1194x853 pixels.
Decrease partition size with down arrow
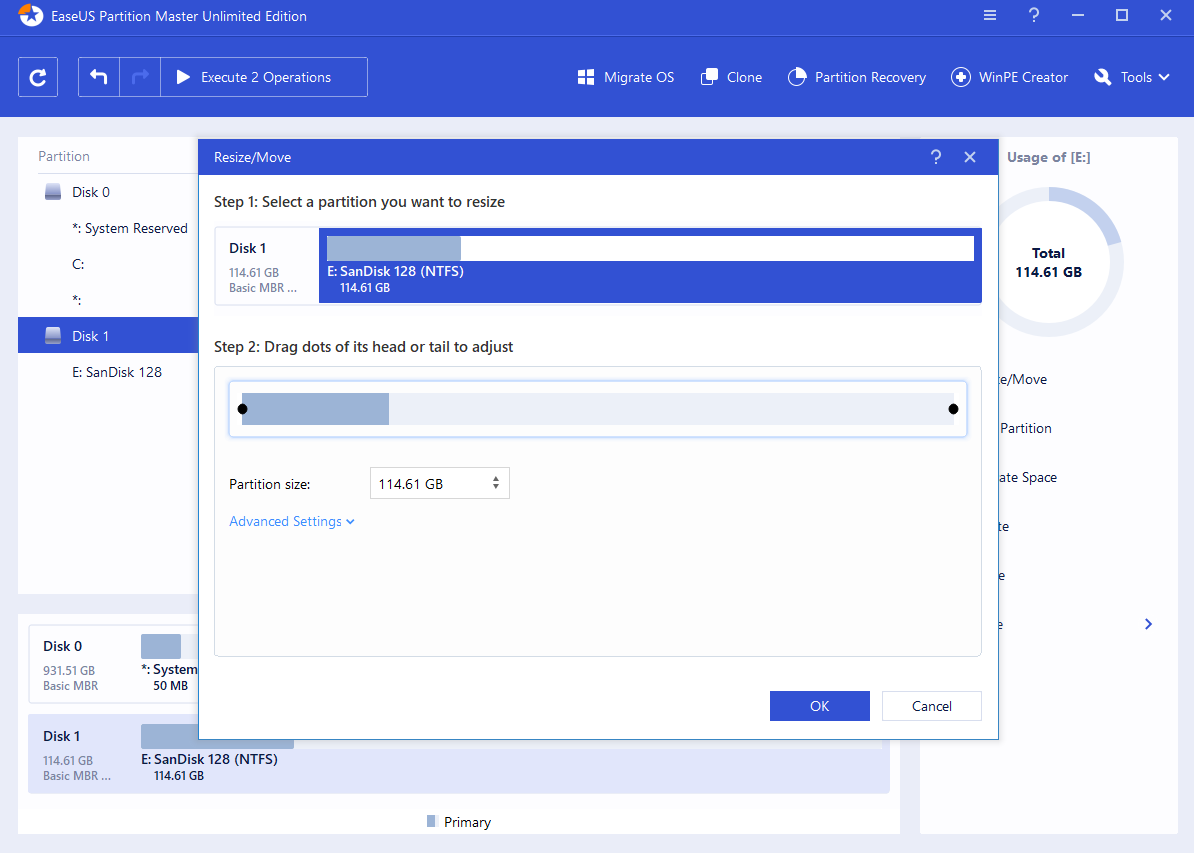(496, 487)
